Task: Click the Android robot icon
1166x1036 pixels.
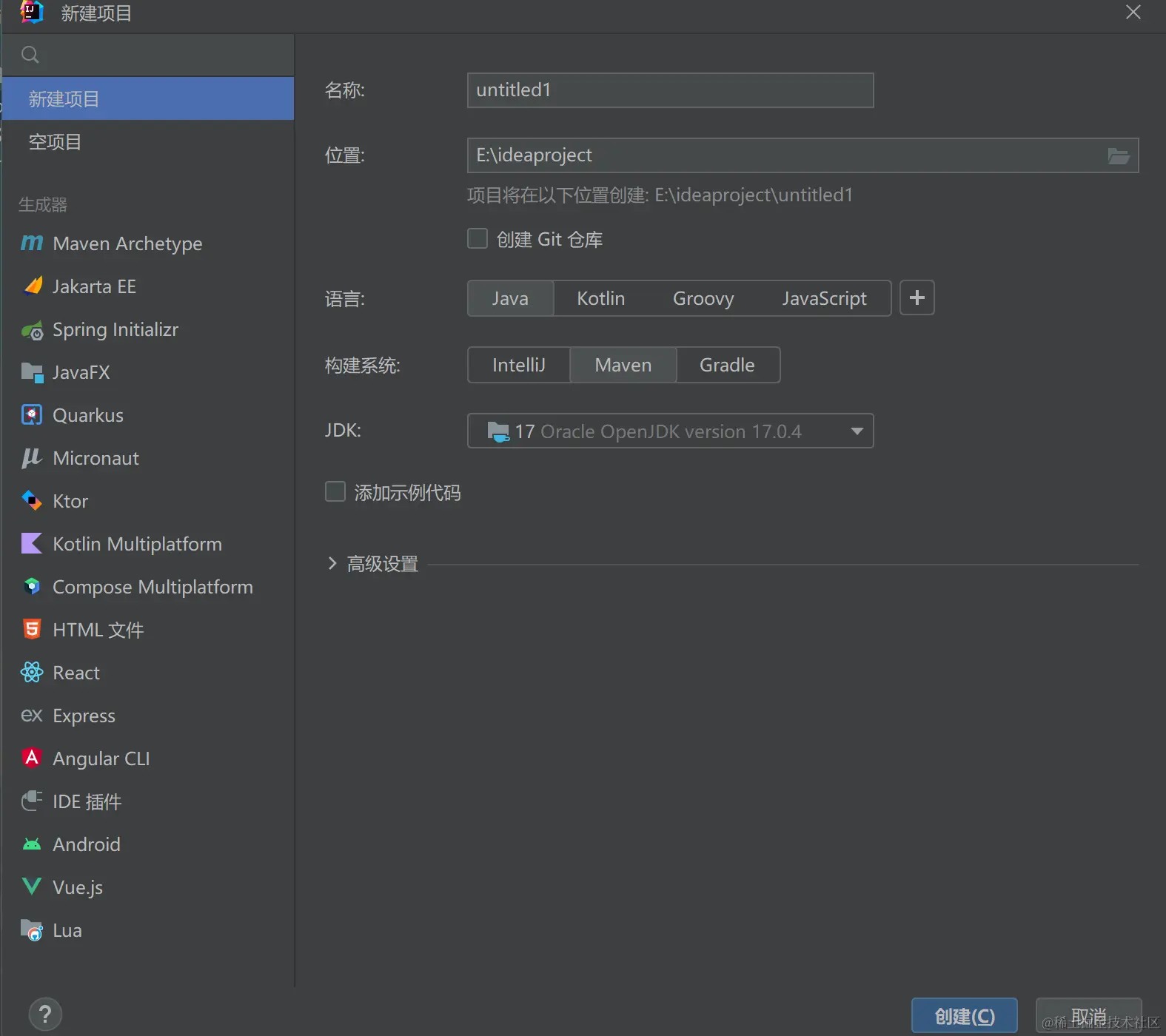Action: click(32, 844)
